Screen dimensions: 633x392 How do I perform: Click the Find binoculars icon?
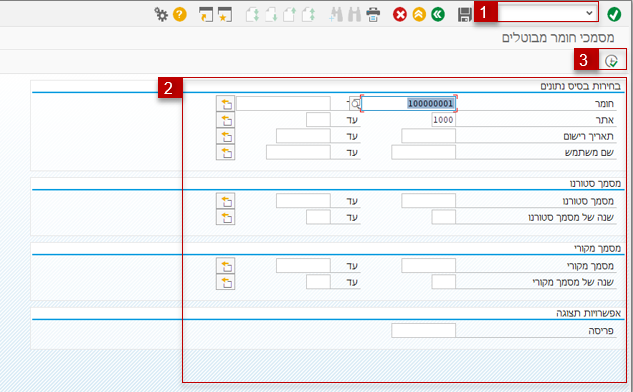tap(354, 15)
